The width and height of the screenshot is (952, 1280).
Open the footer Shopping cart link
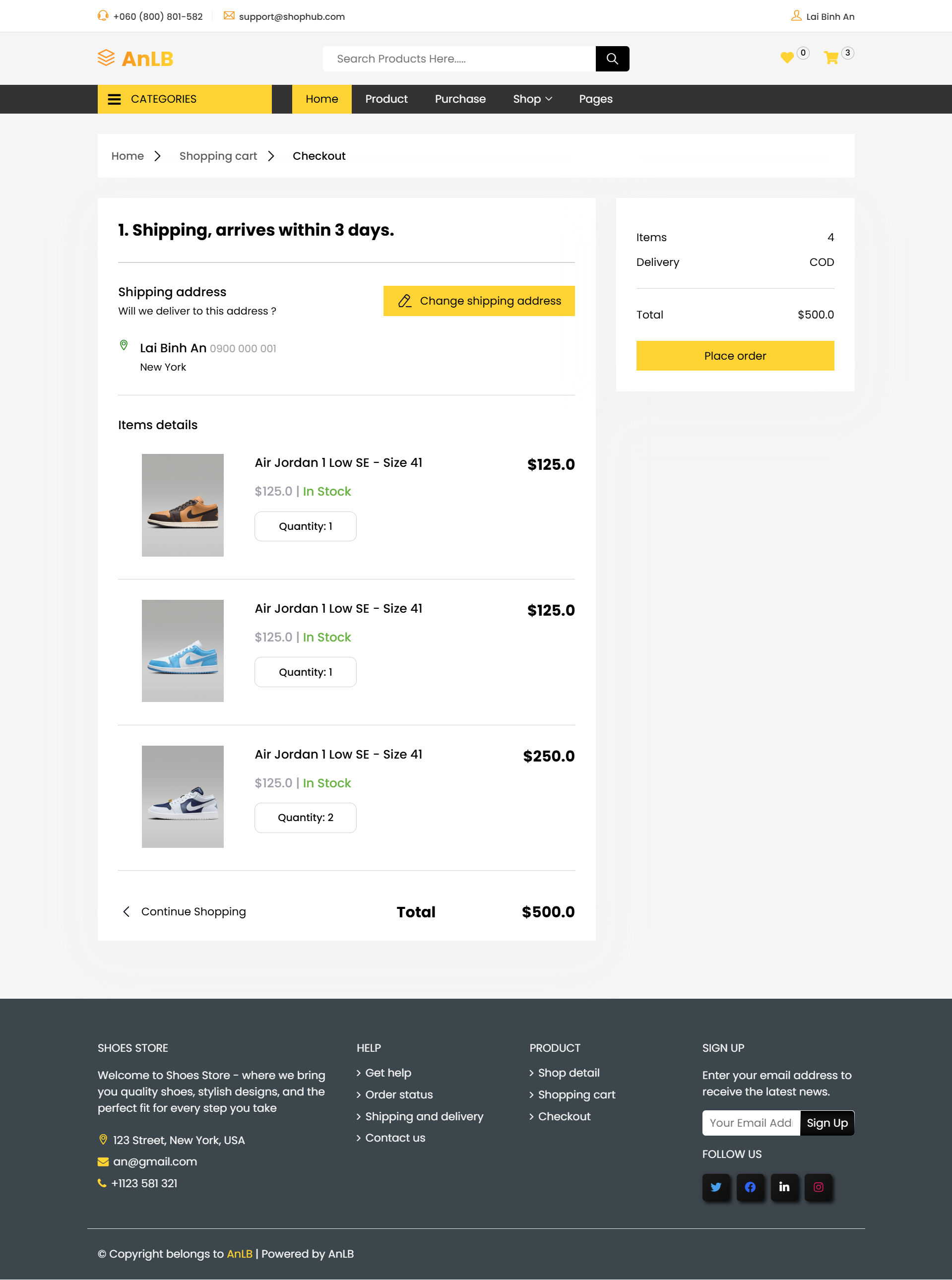click(576, 1094)
